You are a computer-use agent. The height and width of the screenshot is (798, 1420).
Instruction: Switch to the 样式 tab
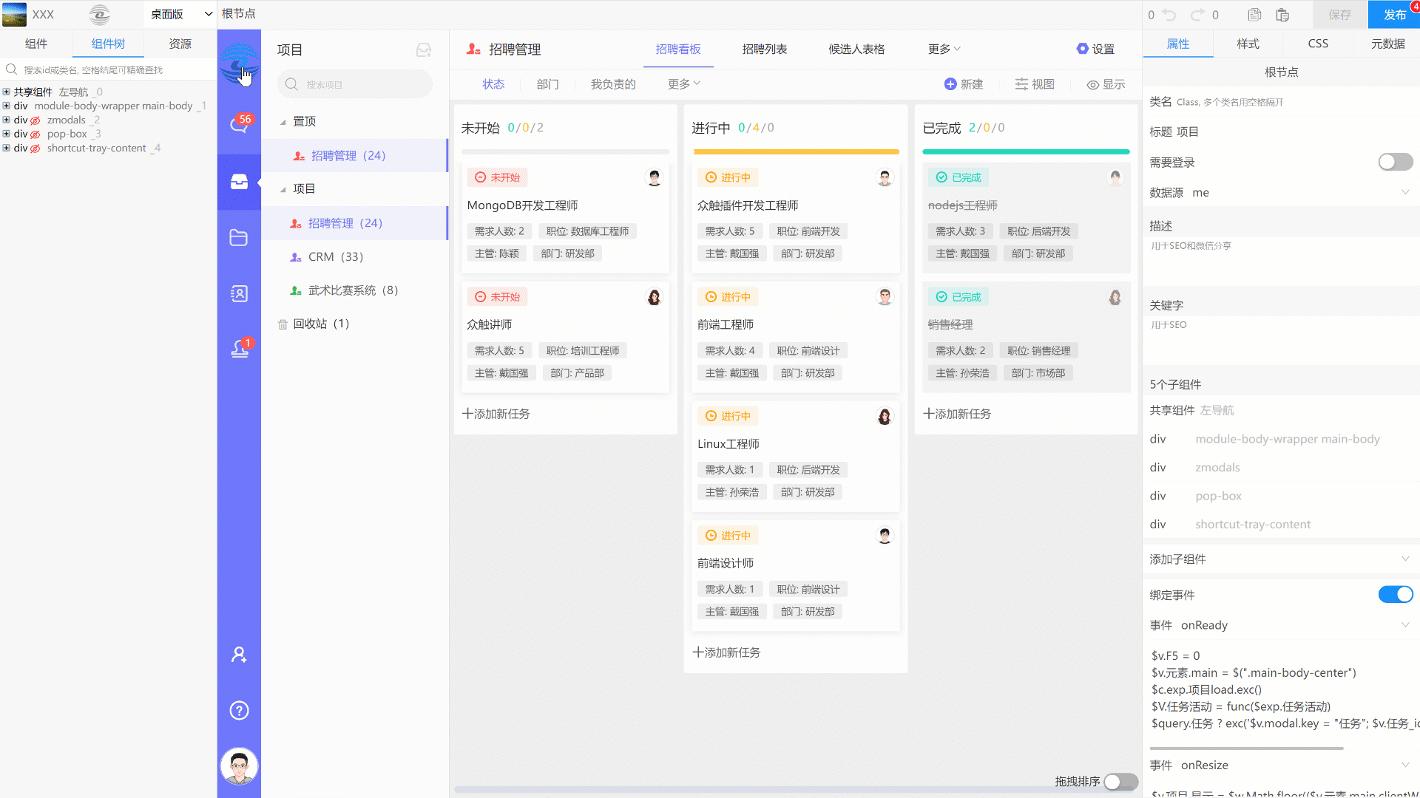1248,44
